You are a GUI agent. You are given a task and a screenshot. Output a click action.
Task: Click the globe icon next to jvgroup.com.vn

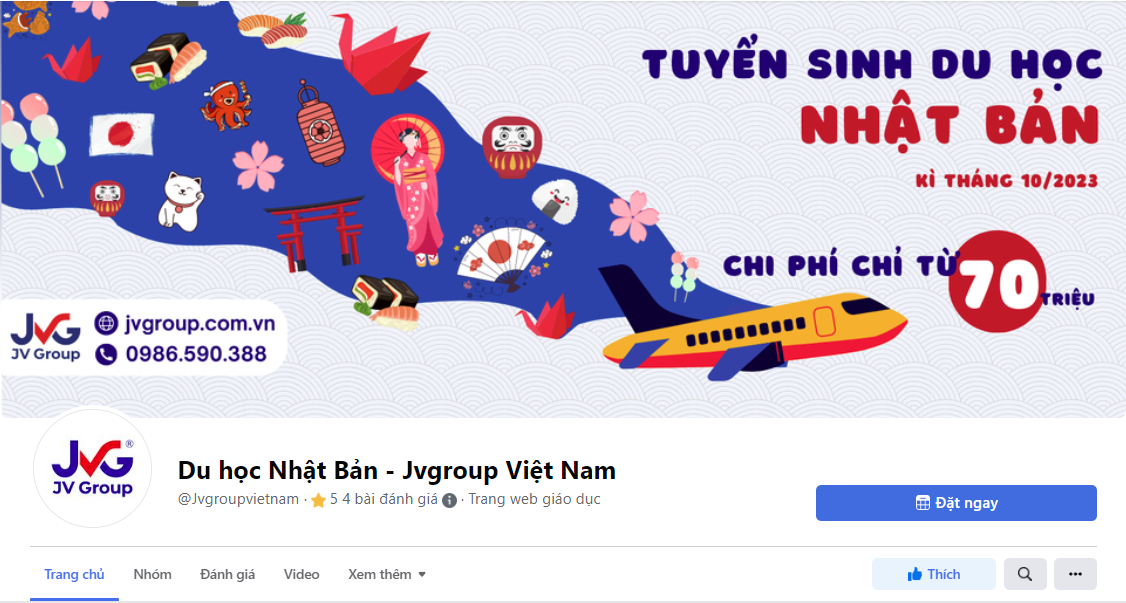point(106,323)
